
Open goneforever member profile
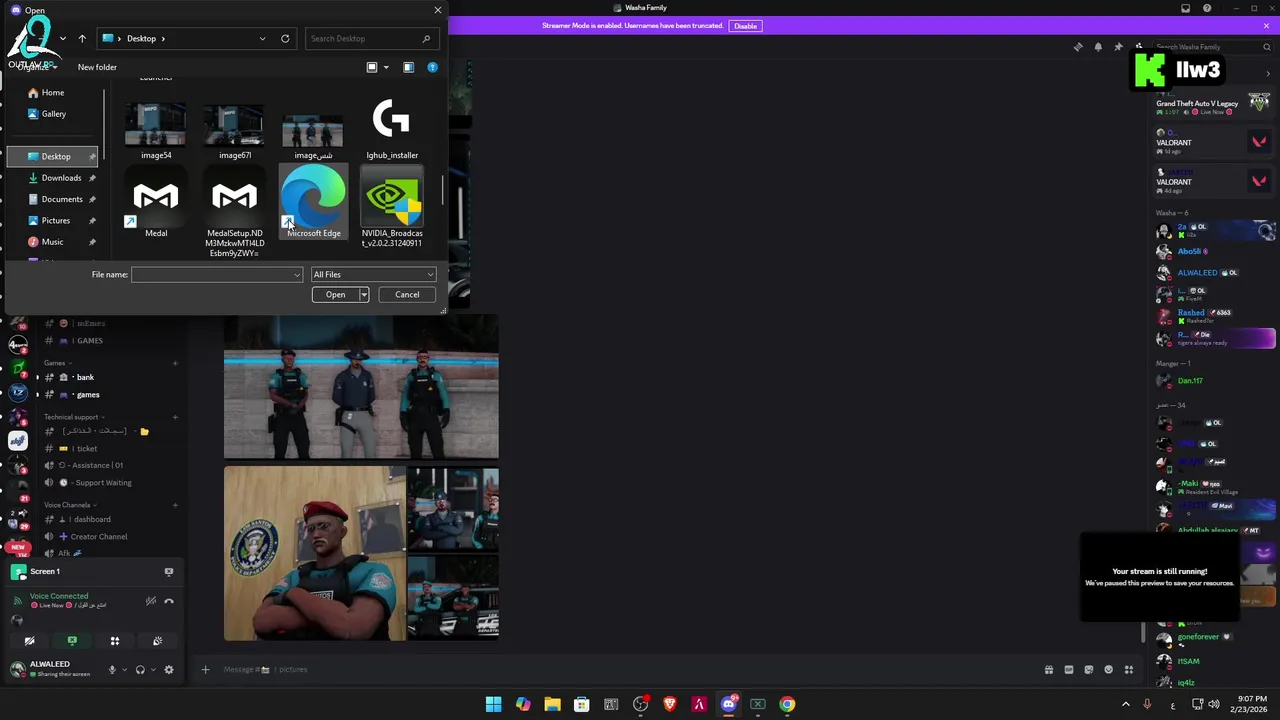1198,637
